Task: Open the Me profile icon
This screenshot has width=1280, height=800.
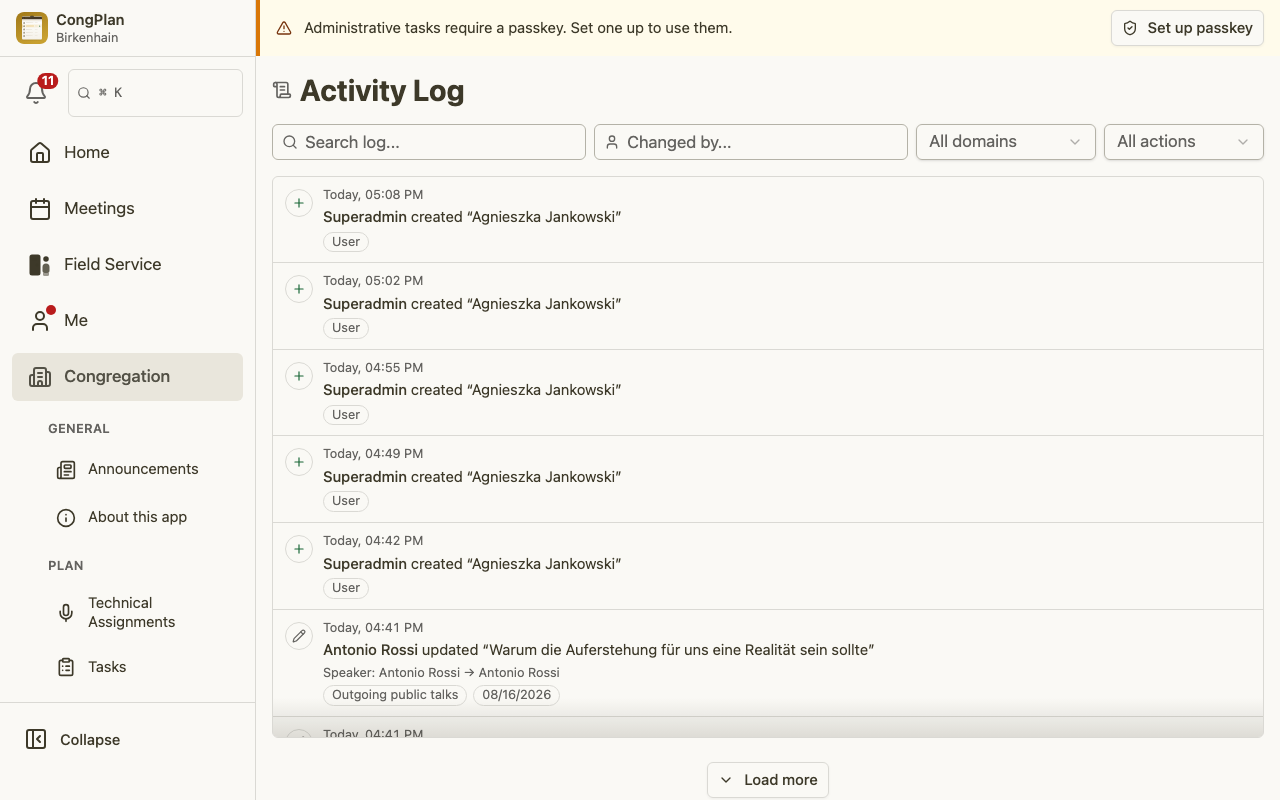Action: [40, 320]
